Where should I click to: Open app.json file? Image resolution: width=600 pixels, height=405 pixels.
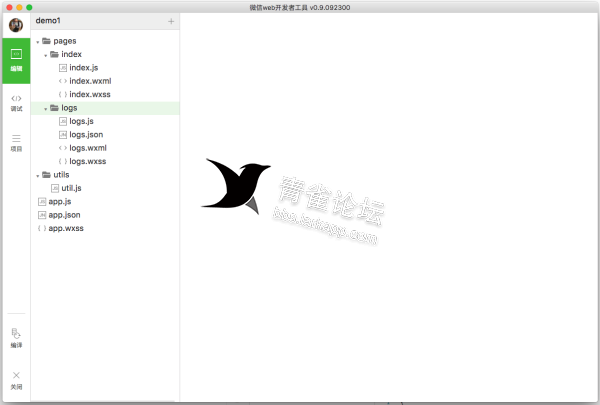(x=64, y=215)
